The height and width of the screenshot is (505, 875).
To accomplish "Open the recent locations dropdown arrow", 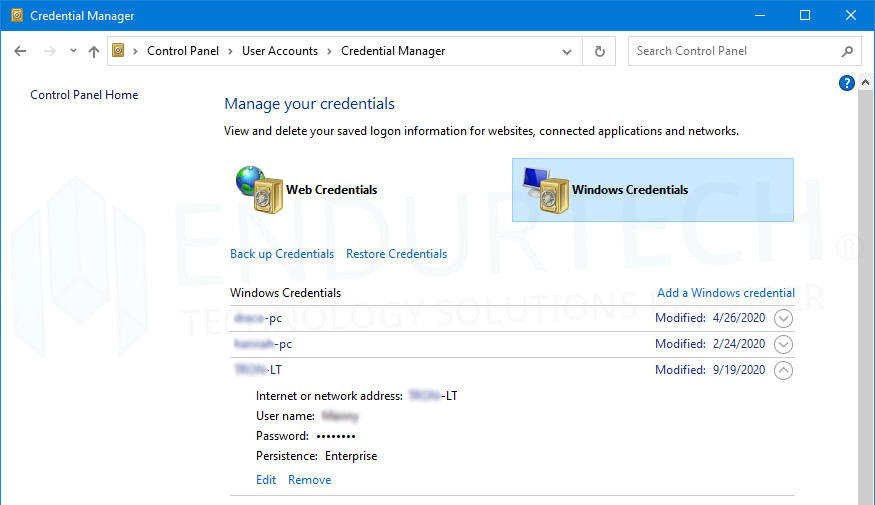I will pos(73,51).
